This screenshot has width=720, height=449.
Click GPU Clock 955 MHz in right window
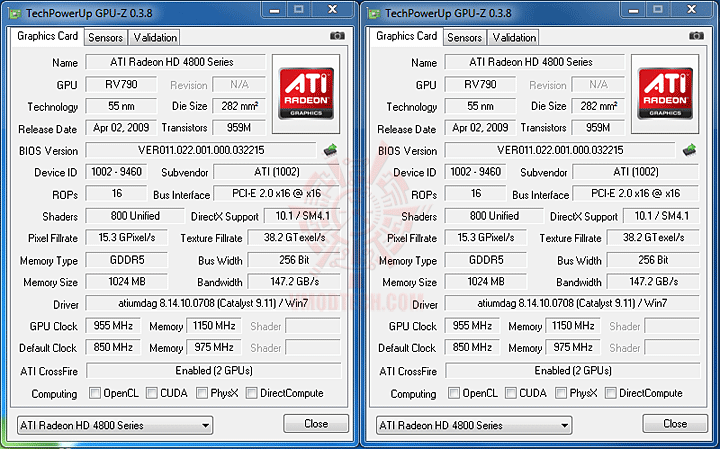(x=472, y=326)
